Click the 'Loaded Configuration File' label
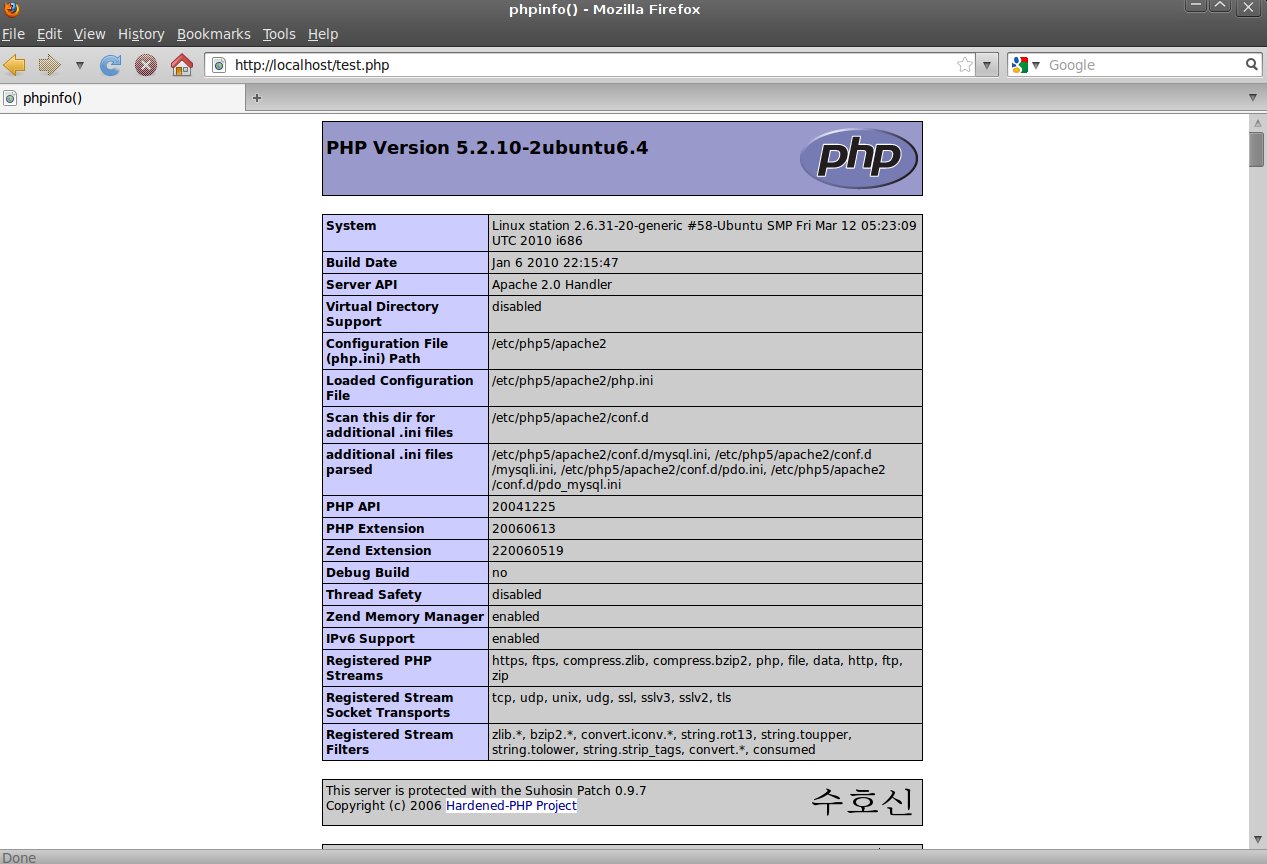 pos(400,388)
